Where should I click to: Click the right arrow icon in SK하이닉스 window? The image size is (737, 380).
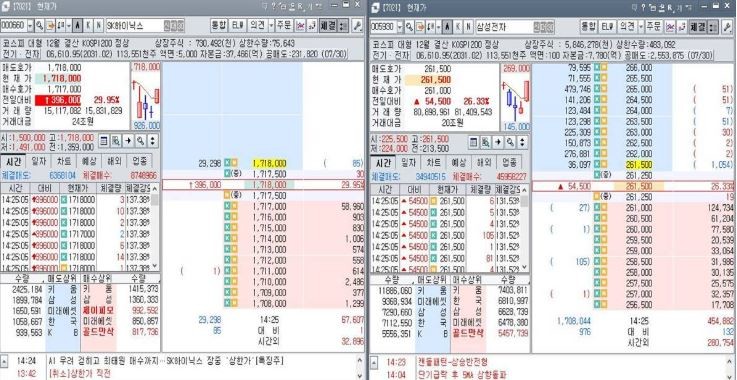tap(128, 141)
